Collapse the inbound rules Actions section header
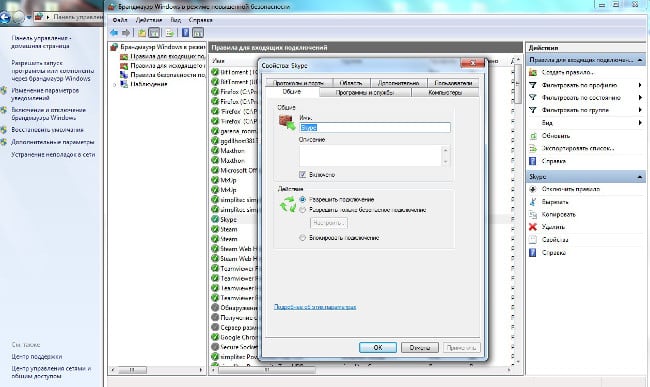650x387 pixels. (640, 60)
